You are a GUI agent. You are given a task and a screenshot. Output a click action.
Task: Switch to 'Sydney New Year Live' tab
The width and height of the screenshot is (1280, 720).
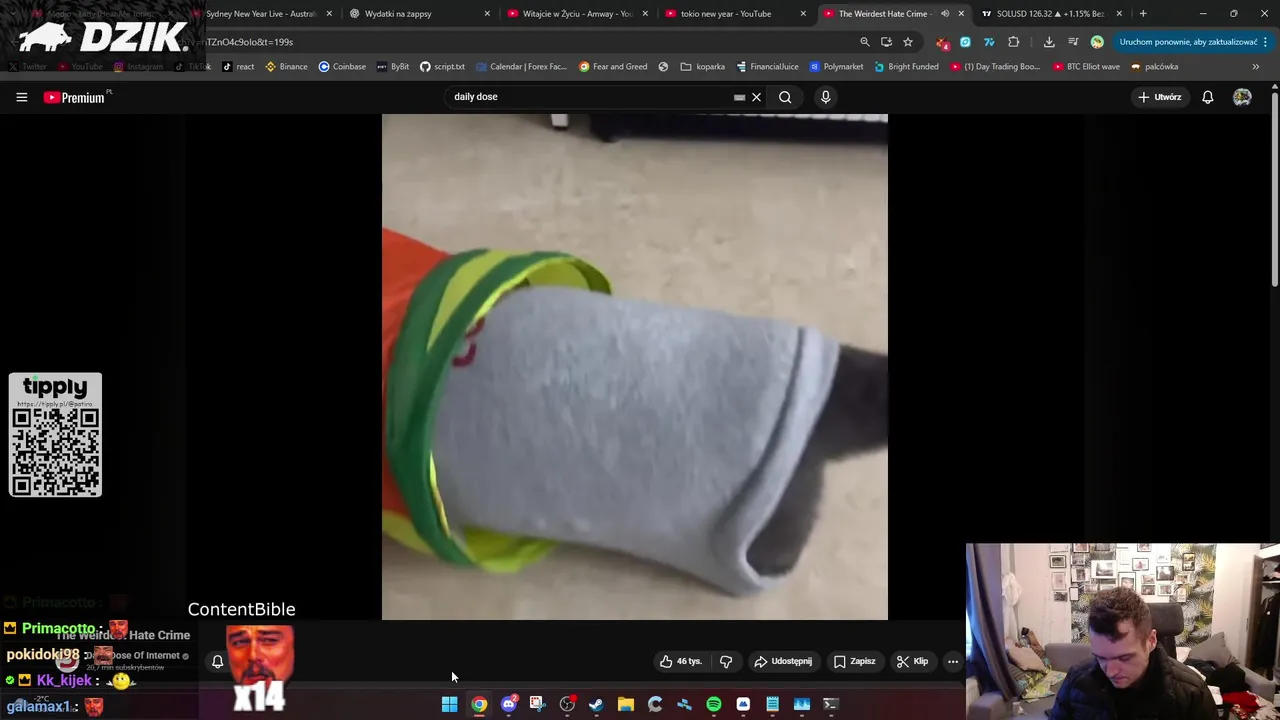pyautogui.click(x=263, y=14)
